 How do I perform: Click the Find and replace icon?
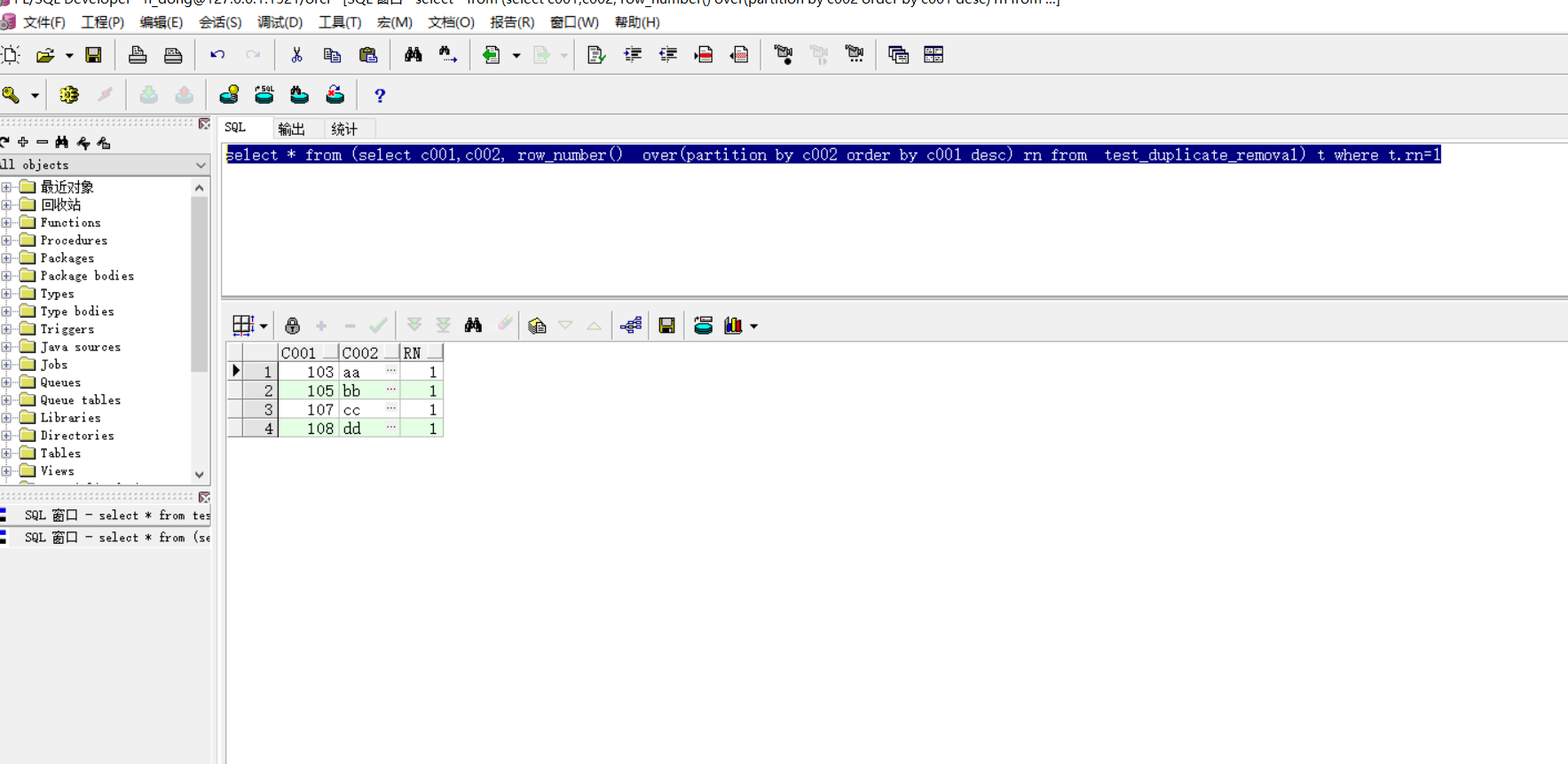click(x=448, y=55)
